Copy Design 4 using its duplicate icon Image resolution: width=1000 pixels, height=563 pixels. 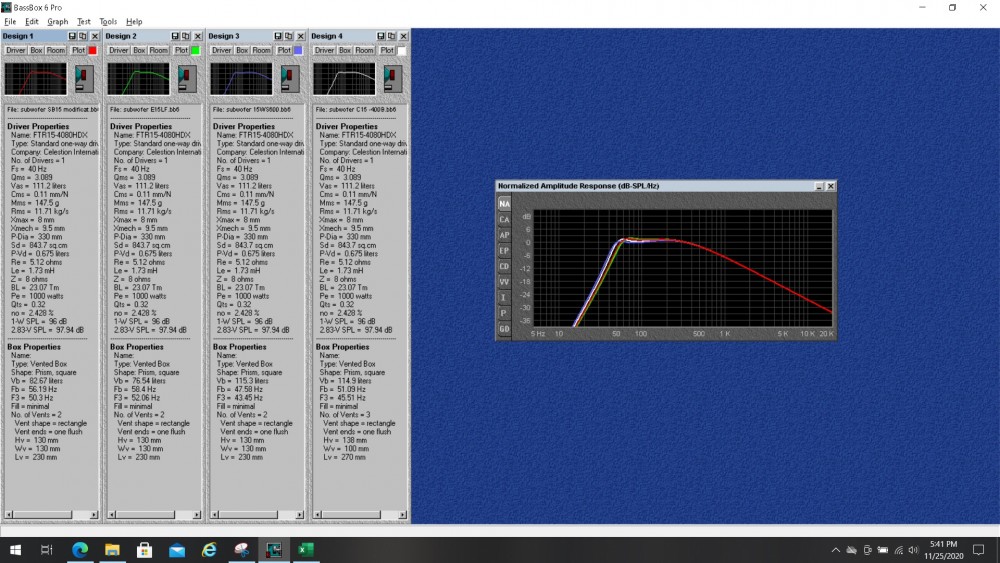click(392, 36)
